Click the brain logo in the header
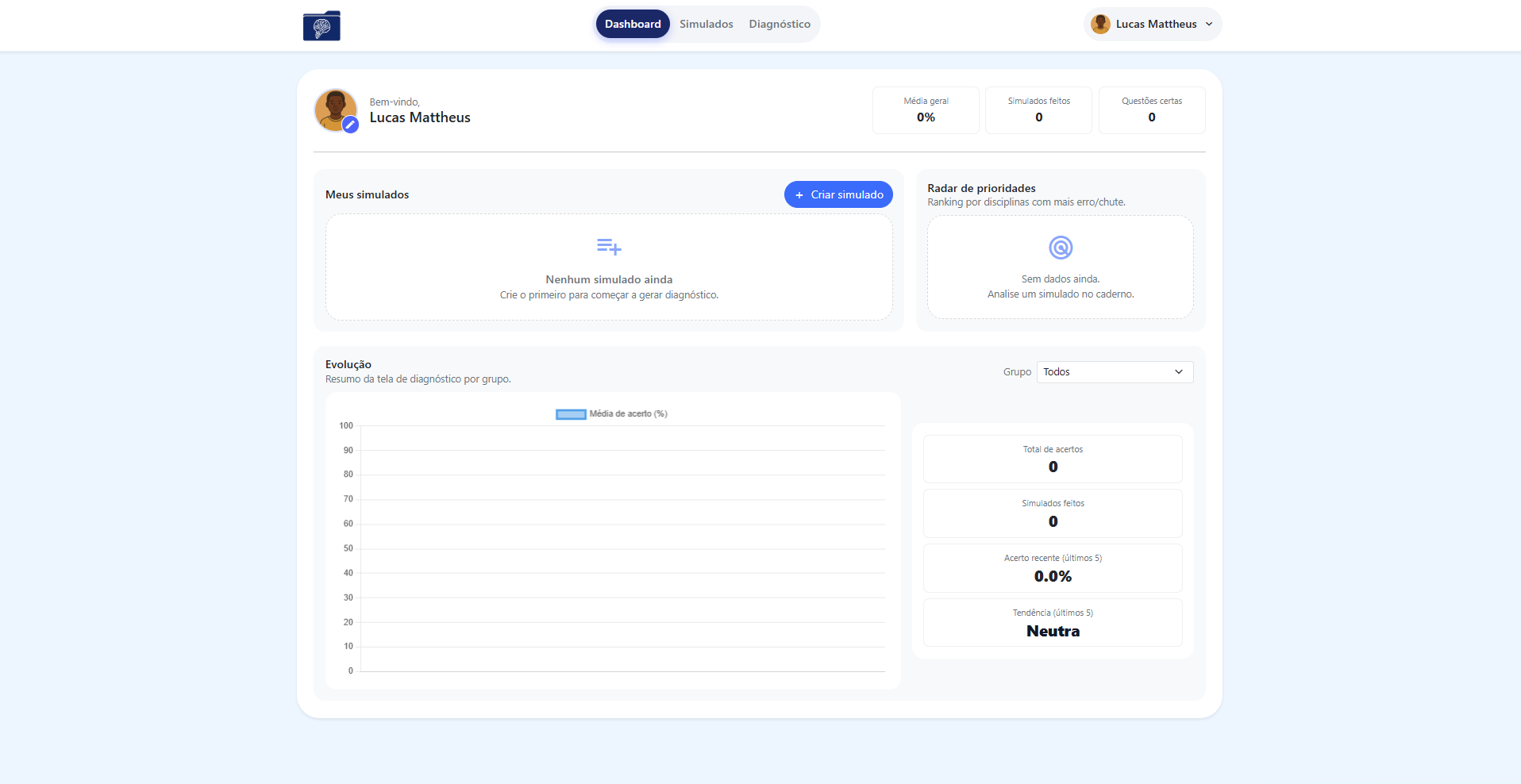This screenshot has height=784, width=1521. pos(322,25)
